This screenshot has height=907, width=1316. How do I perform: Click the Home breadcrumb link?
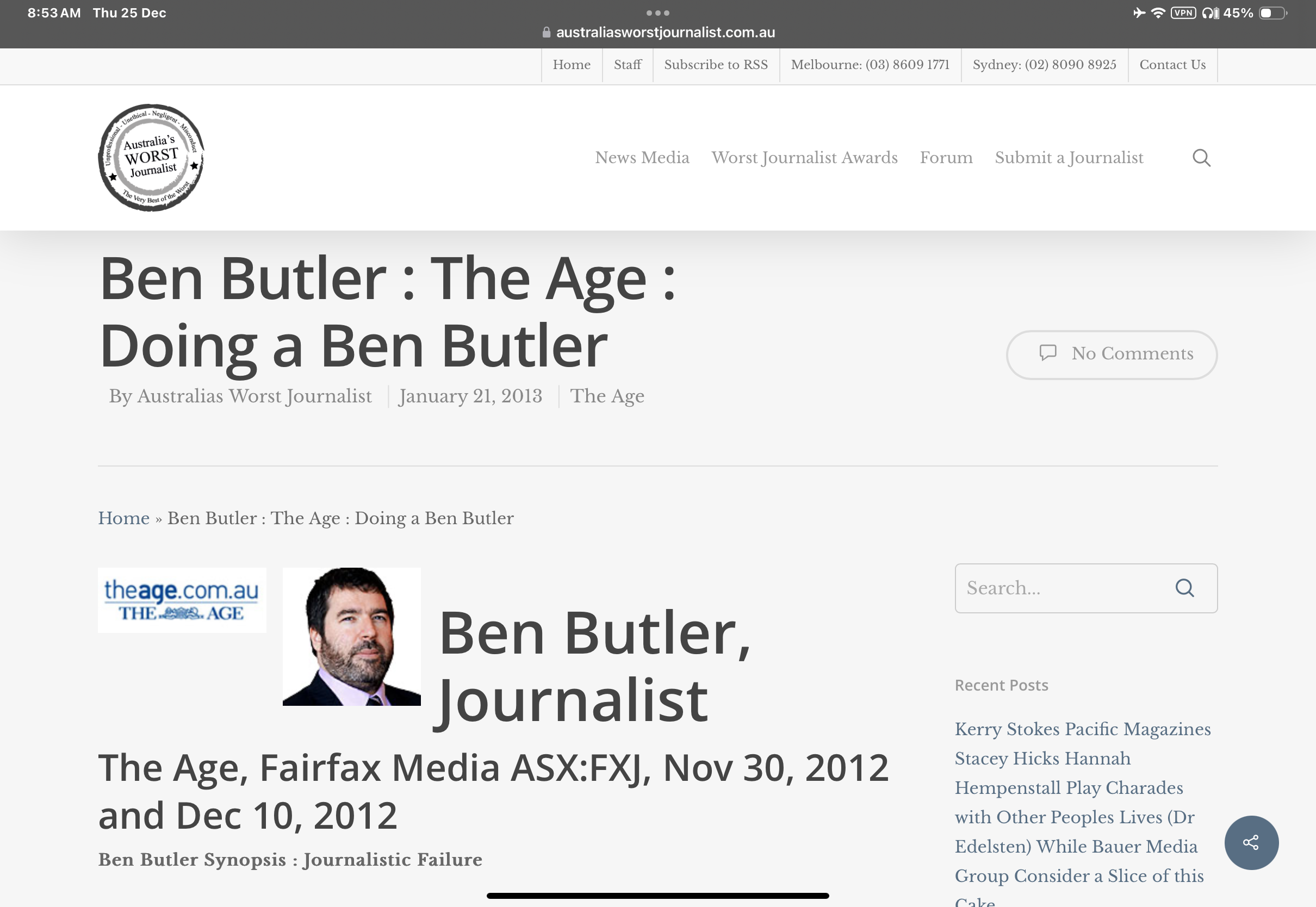pos(123,518)
